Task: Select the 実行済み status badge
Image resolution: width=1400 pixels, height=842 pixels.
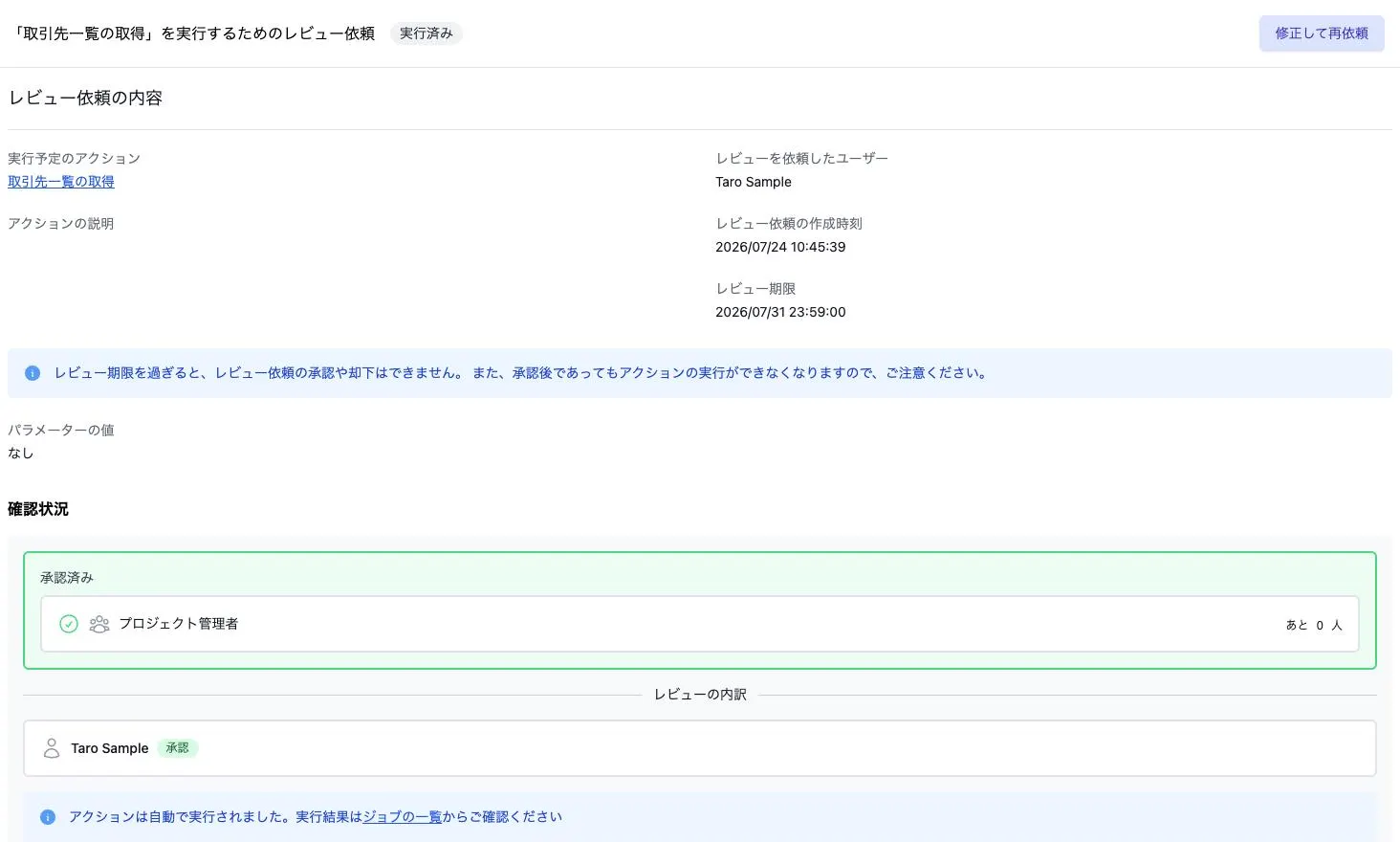Action: (x=427, y=33)
